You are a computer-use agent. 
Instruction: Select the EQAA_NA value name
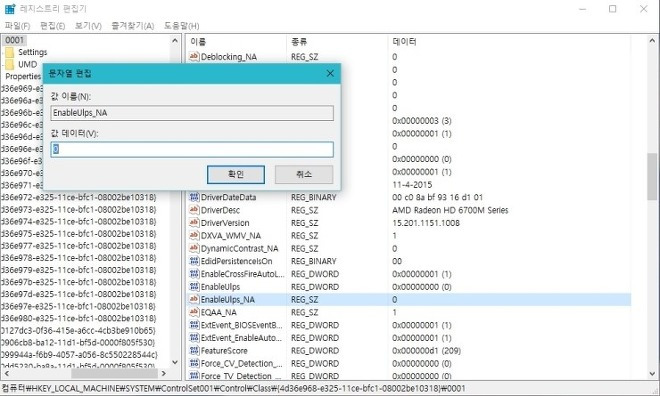point(218,312)
